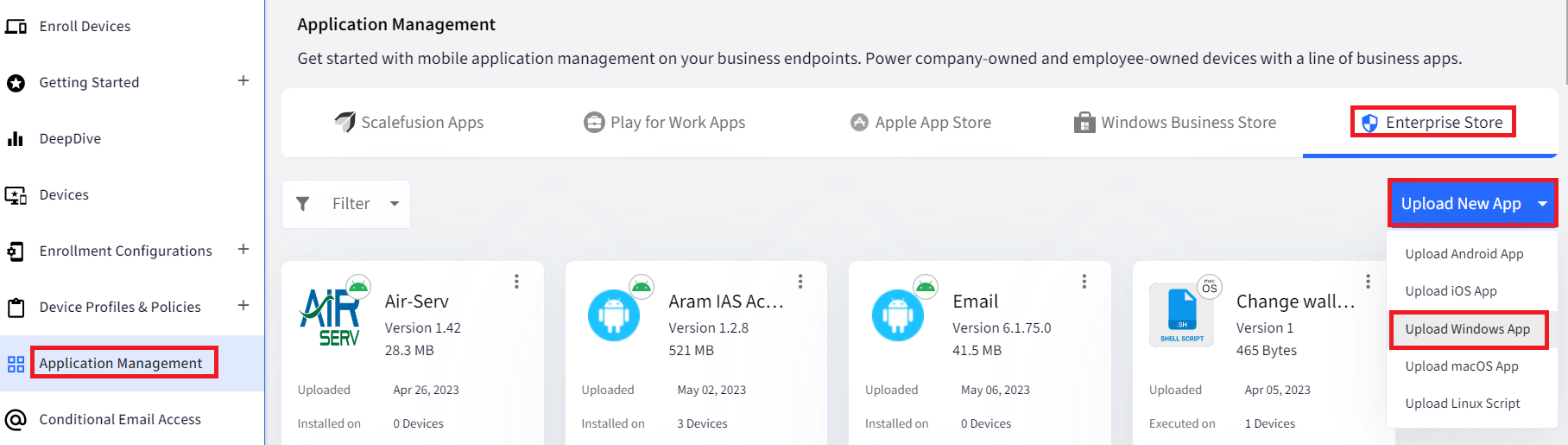Click the 3 Devices installed count
Viewport: 1568px width, 445px height.
702,424
